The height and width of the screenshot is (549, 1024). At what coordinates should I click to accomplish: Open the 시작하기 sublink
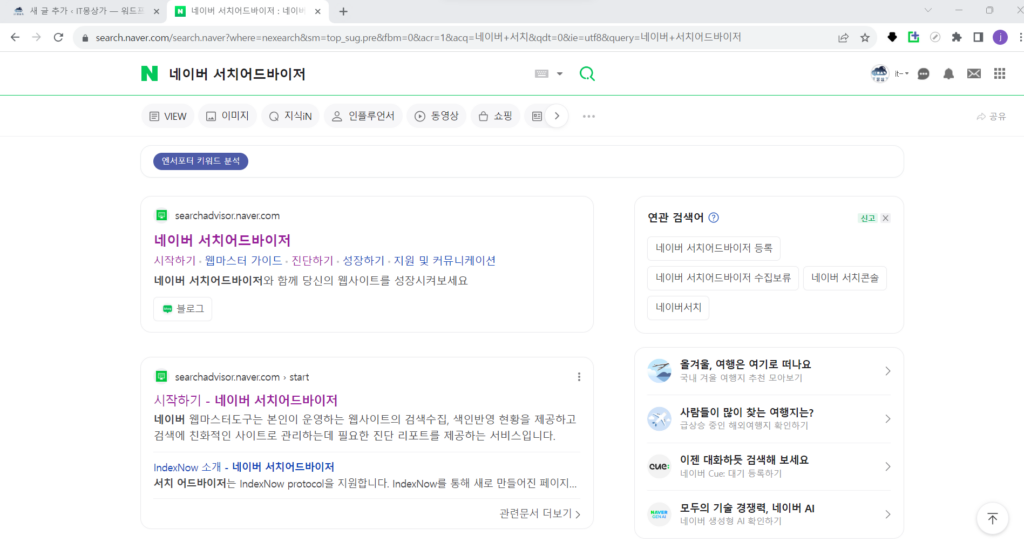pyautogui.click(x=174, y=260)
